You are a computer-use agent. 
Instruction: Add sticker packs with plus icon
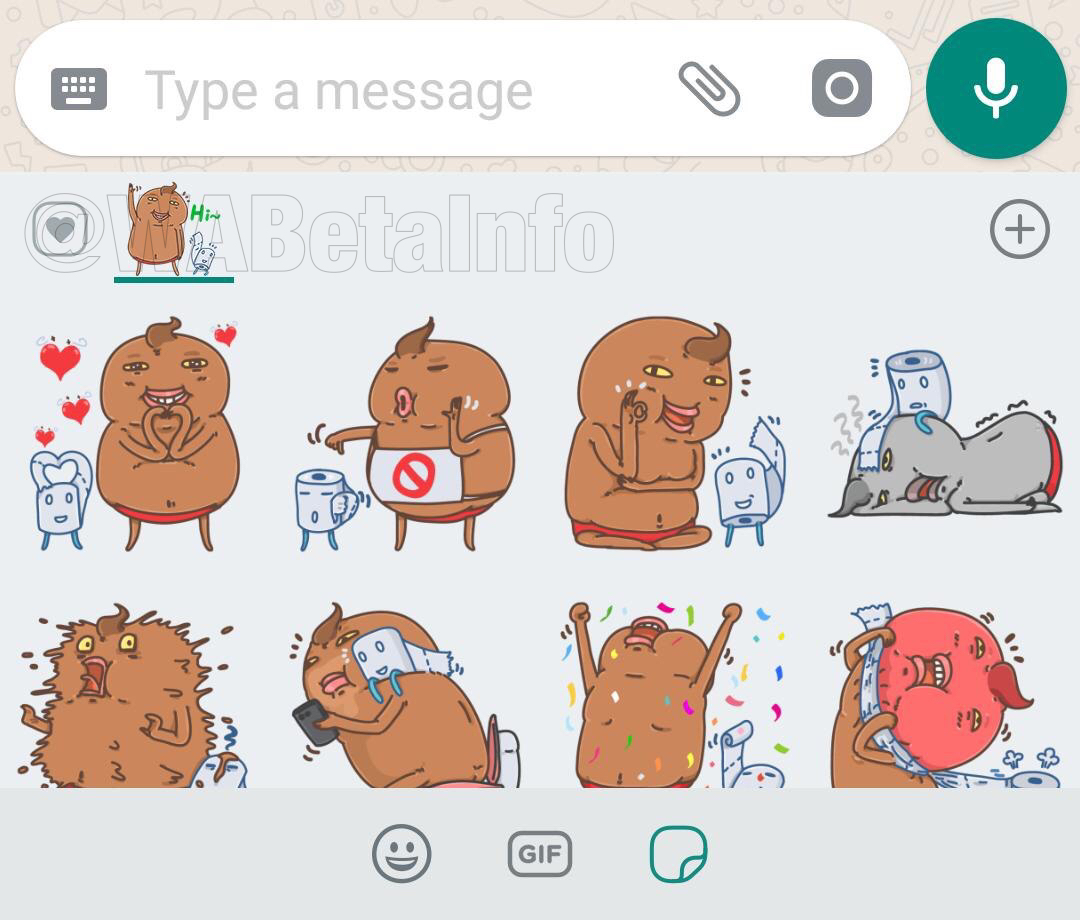[1019, 229]
